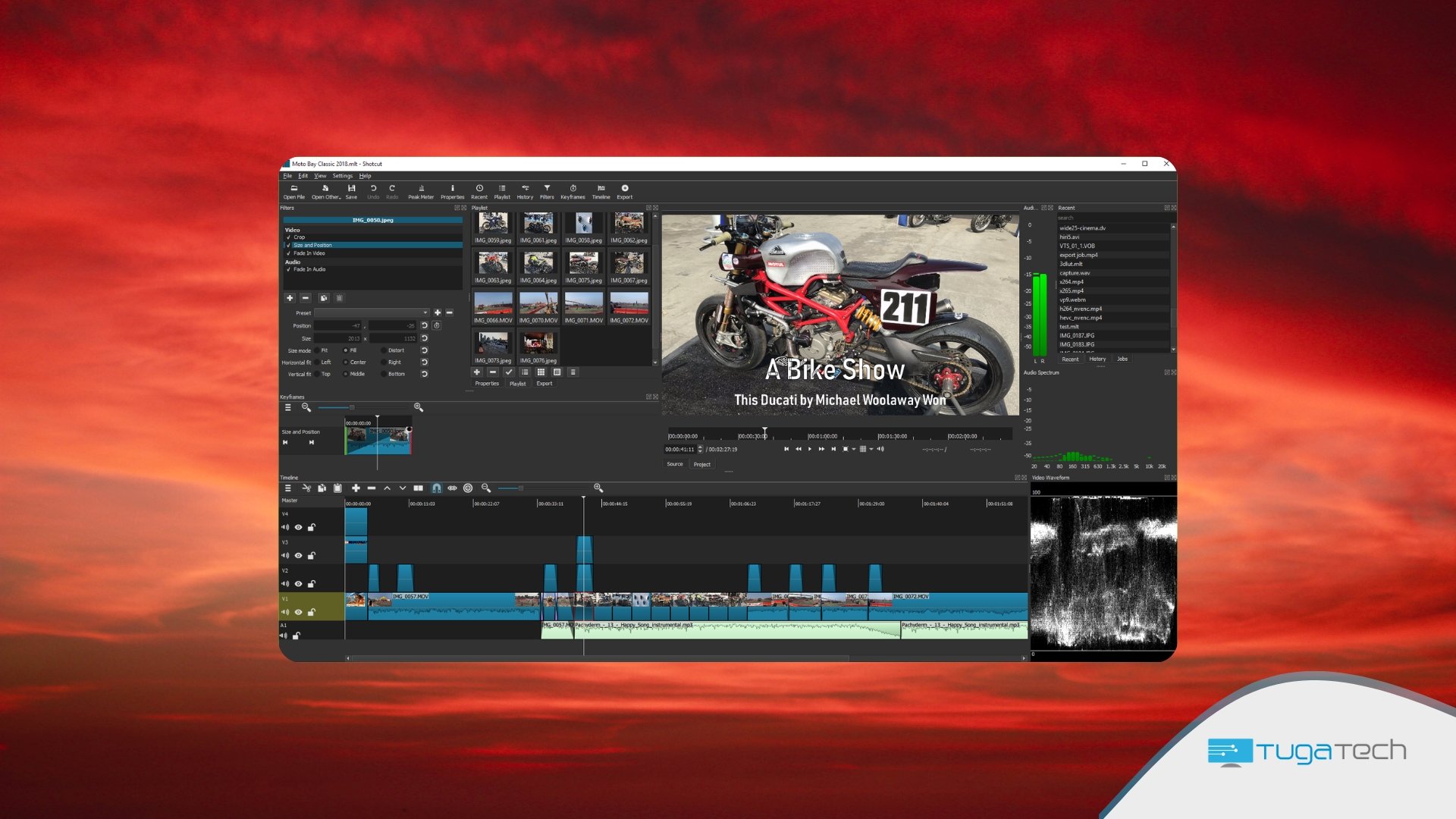Viewport: 1456px width, 819px height.
Task: Open History from the main toolbar
Action: point(525,192)
